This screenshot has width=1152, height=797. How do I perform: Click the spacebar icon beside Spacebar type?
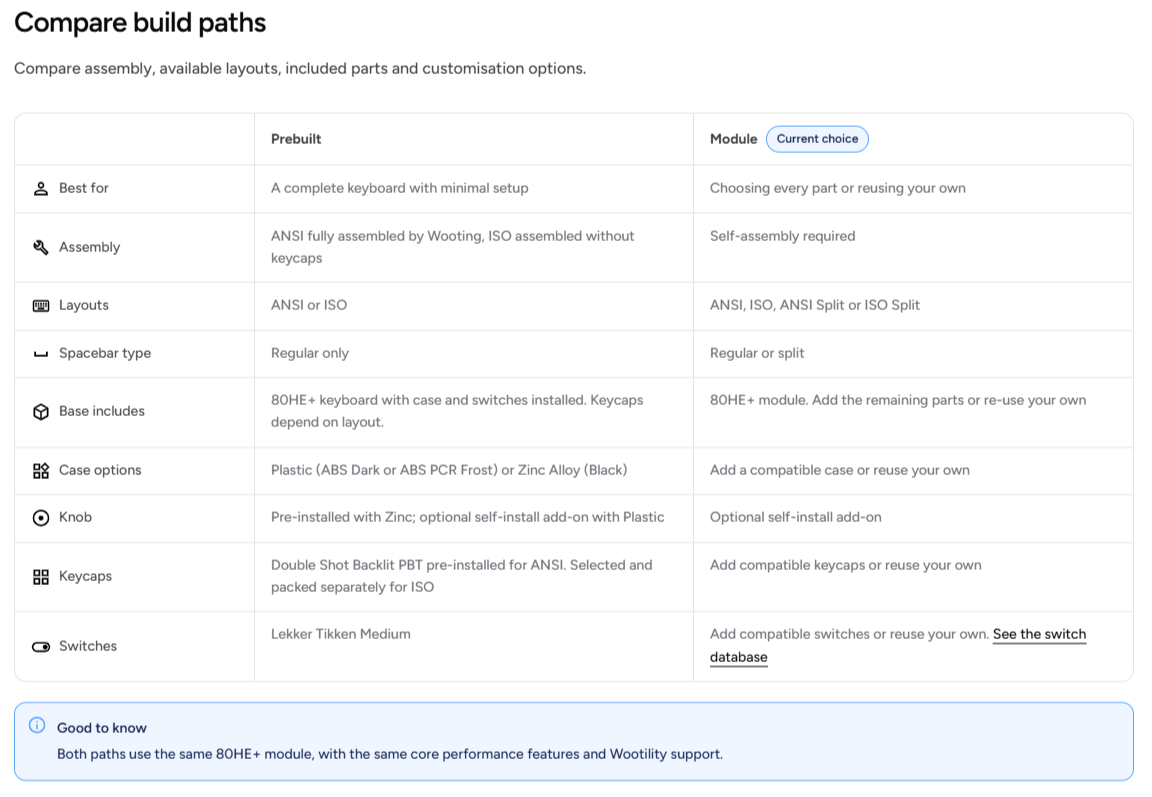pos(41,354)
